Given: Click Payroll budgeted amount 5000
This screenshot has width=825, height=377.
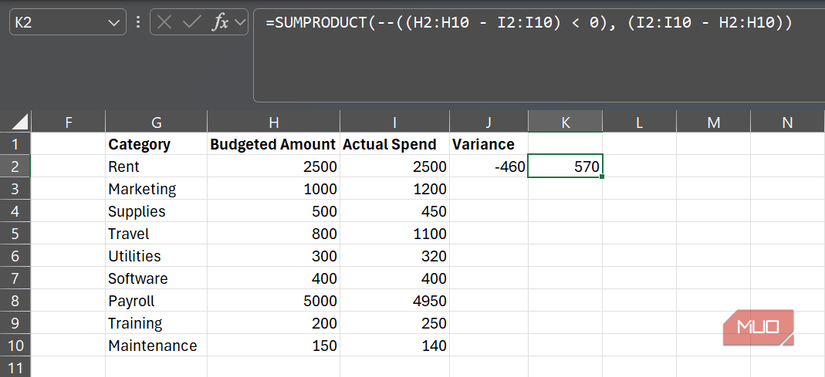Looking at the screenshot, I should pos(274,301).
